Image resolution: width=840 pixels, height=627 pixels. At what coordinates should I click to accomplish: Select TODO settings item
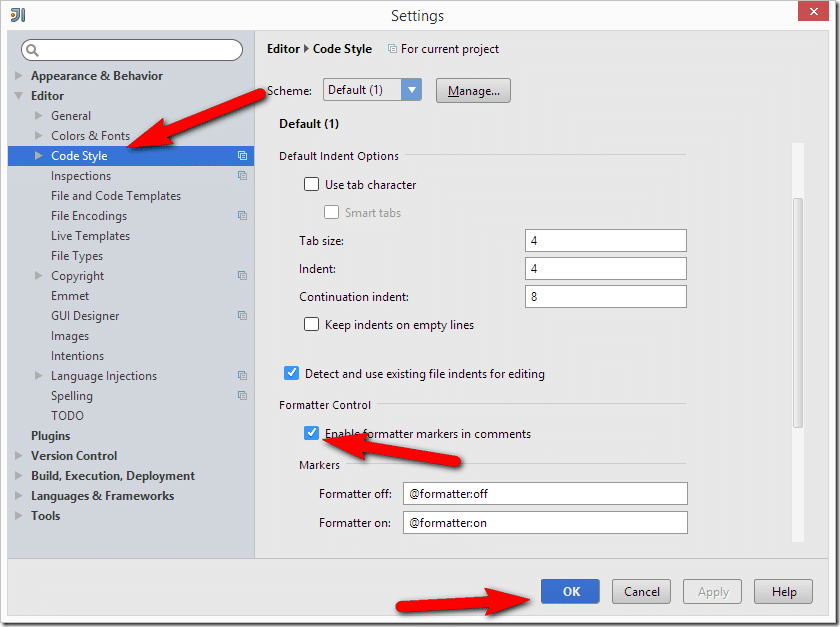67,415
